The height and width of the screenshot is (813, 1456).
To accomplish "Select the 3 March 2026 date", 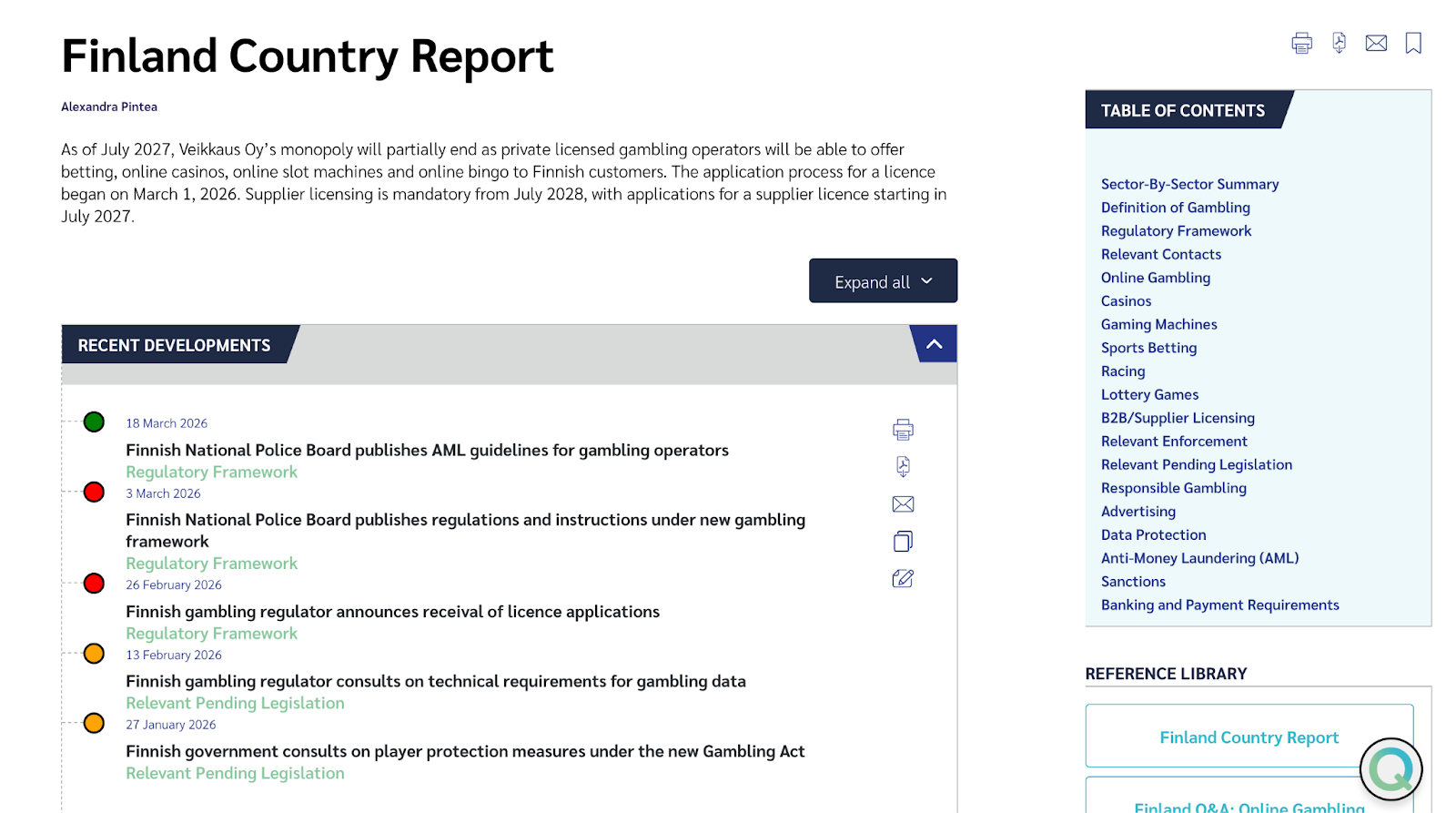I will click(163, 493).
